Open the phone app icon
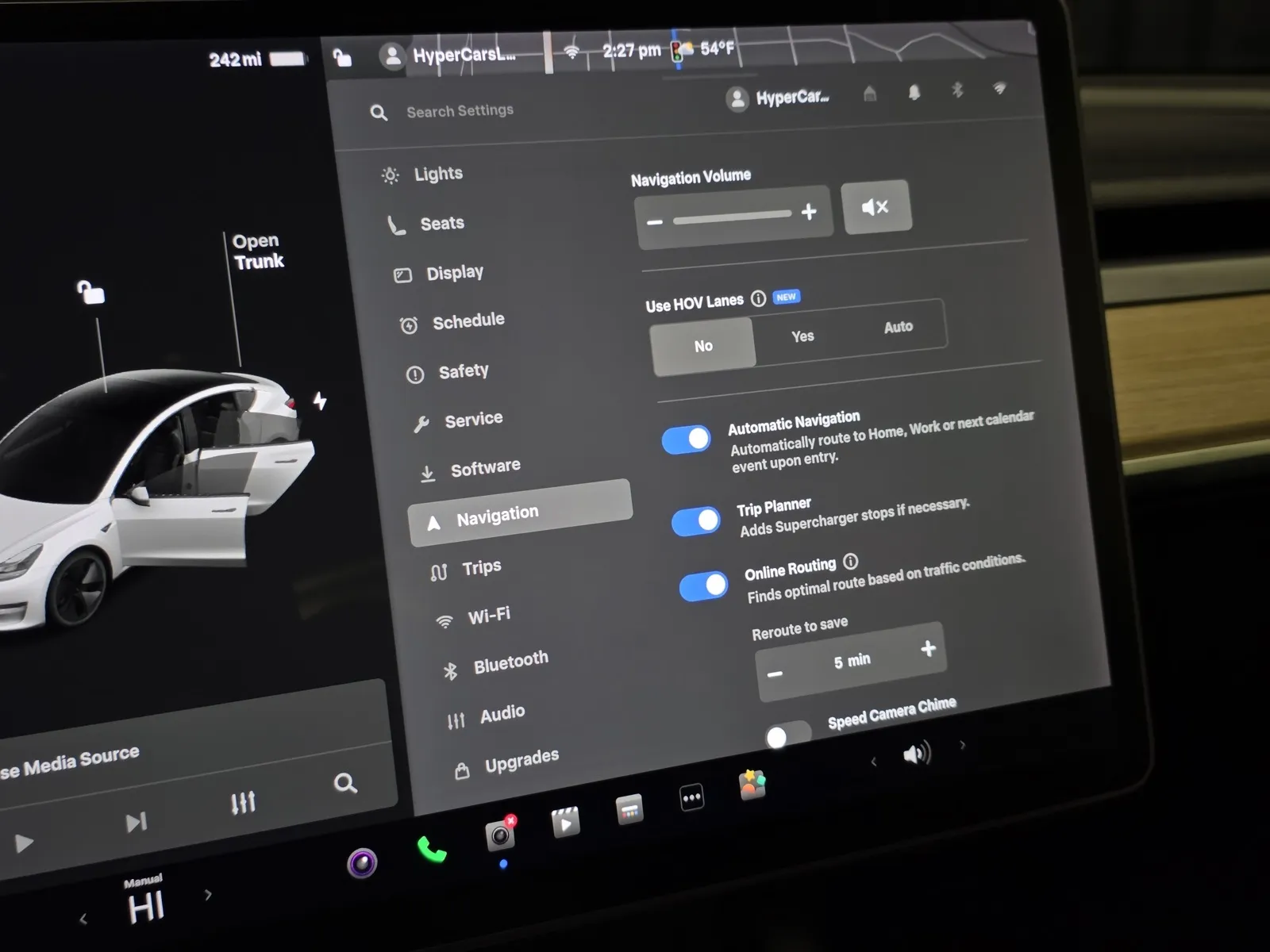The height and width of the screenshot is (952, 1270). (432, 850)
